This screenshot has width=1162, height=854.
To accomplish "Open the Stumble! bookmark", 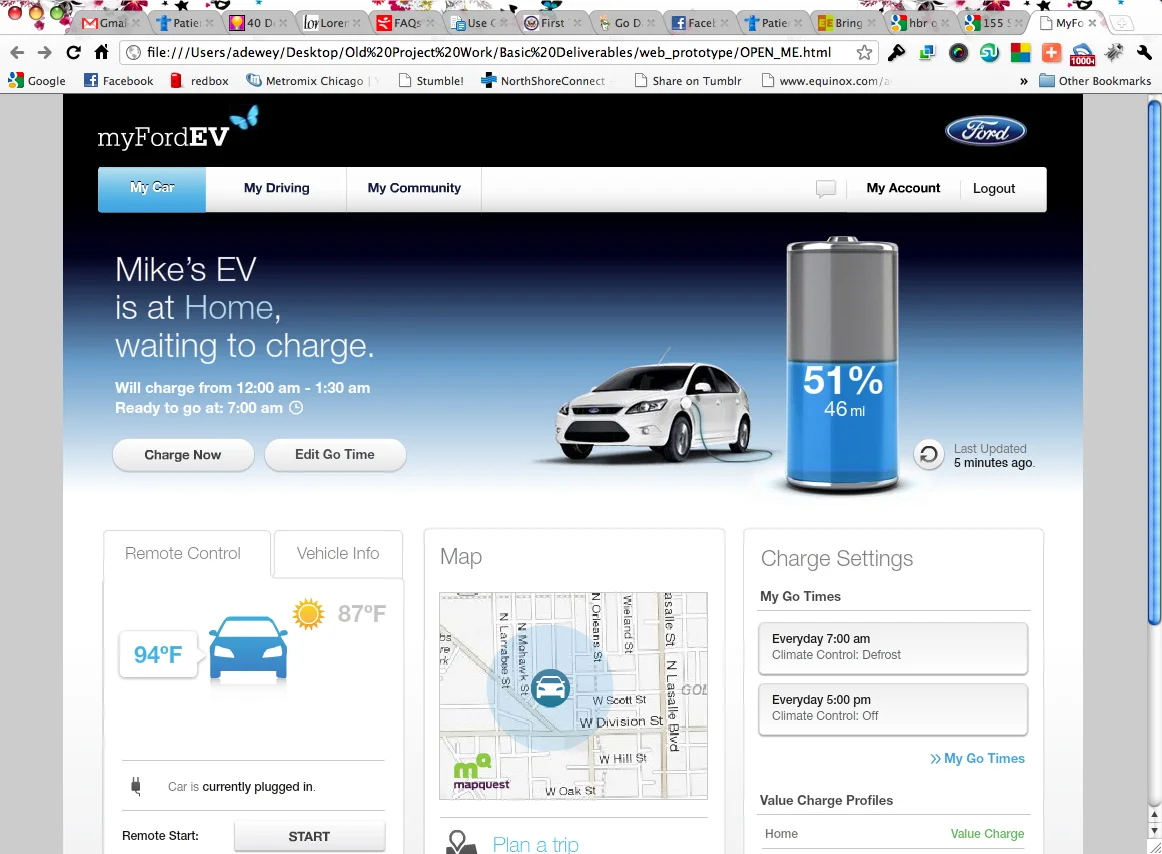I will pyautogui.click(x=431, y=81).
